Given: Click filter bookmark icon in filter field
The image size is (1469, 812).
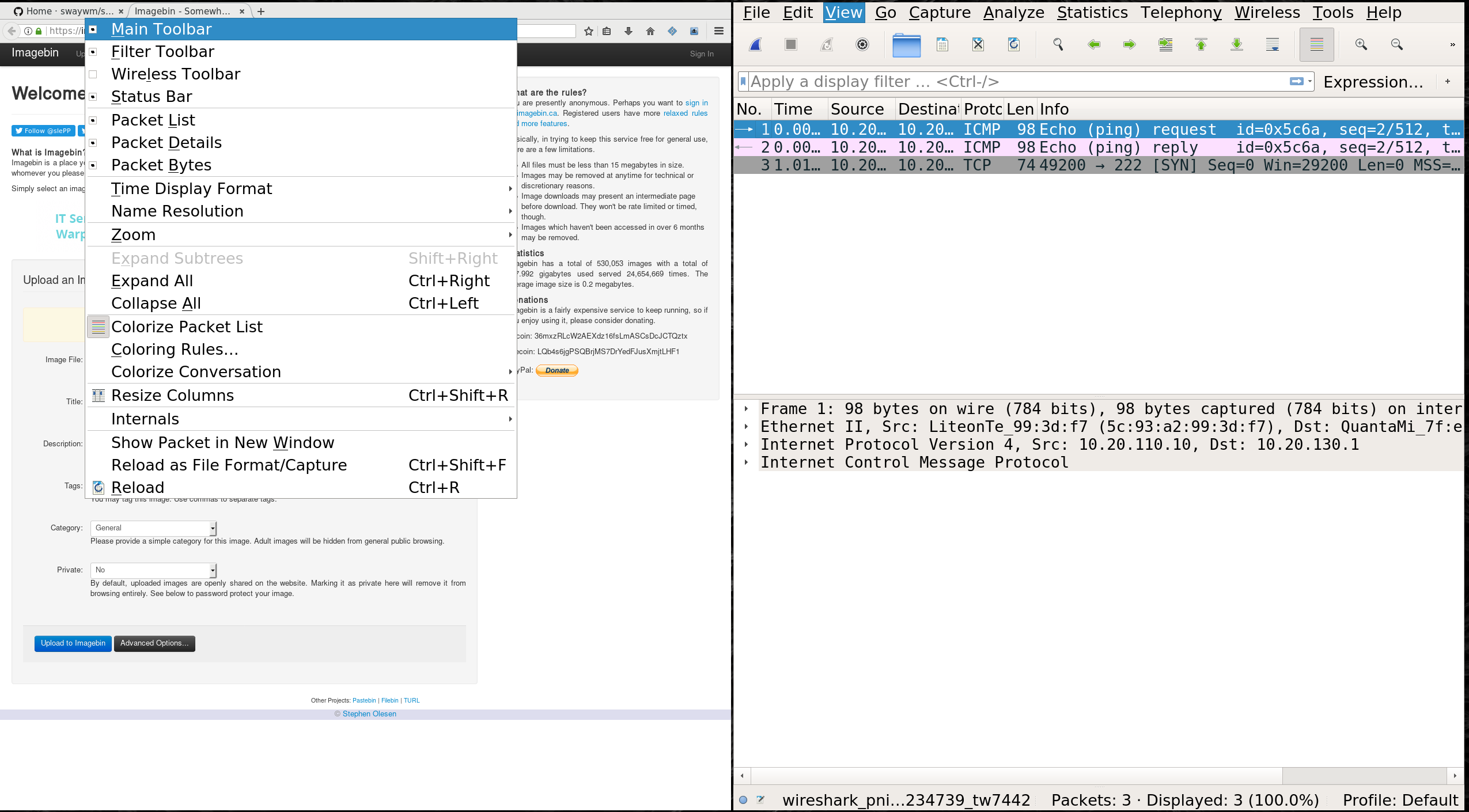Looking at the screenshot, I should tap(744, 81).
